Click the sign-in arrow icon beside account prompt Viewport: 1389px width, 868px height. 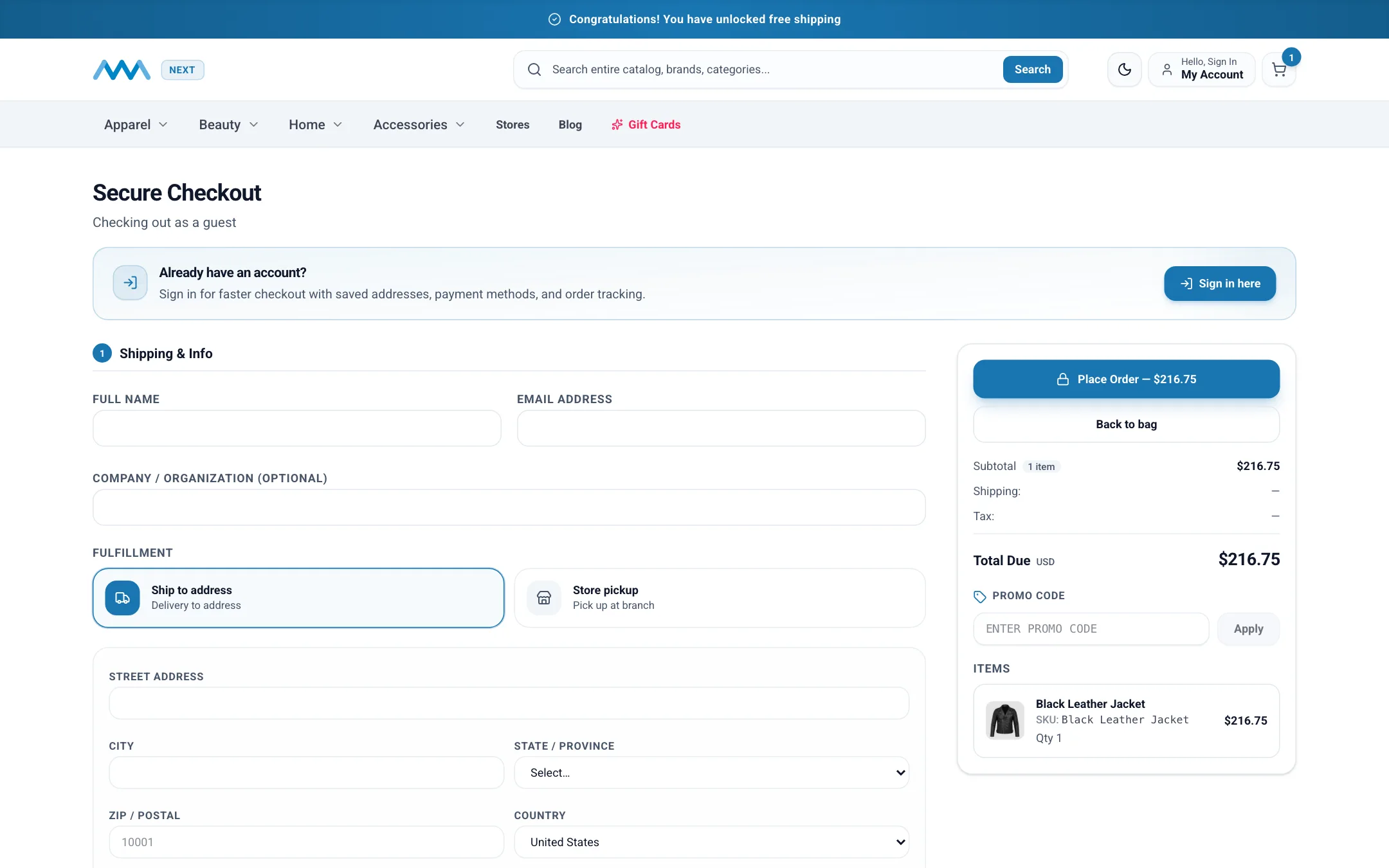click(x=130, y=283)
